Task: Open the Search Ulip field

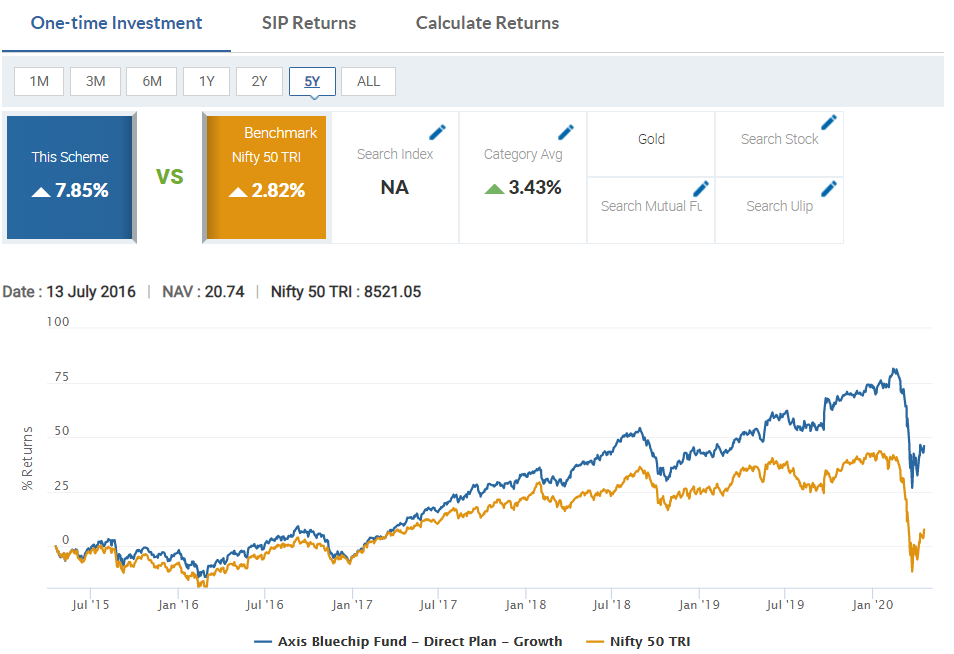Action: point(779,206)
